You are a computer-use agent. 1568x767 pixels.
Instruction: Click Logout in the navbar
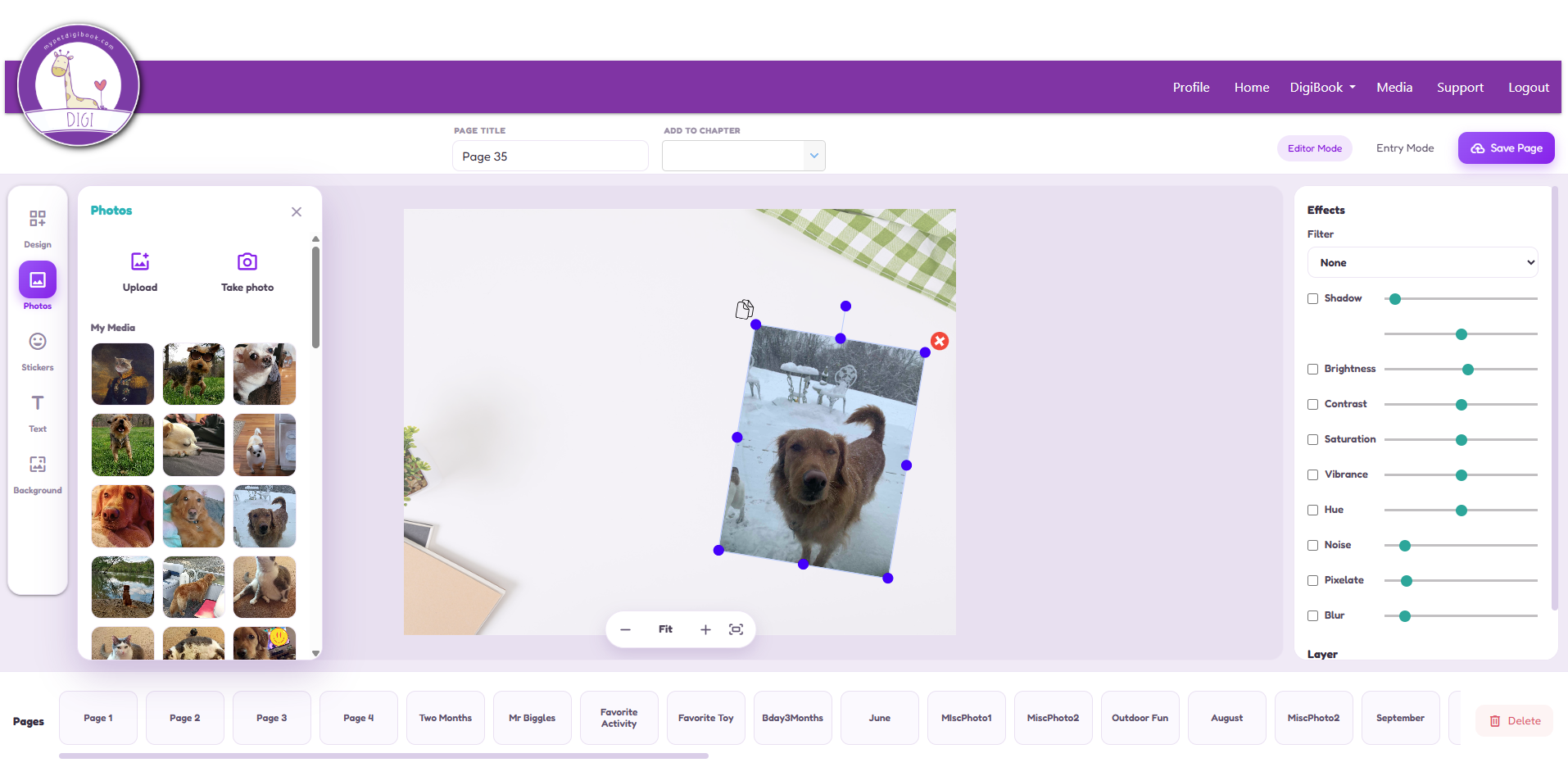[1529, 87]
